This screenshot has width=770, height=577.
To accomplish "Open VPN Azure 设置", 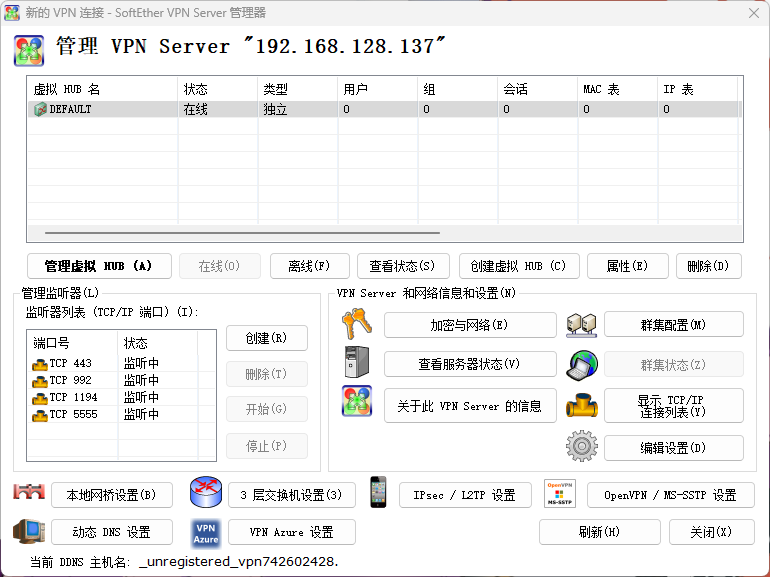I will [292, 532].
